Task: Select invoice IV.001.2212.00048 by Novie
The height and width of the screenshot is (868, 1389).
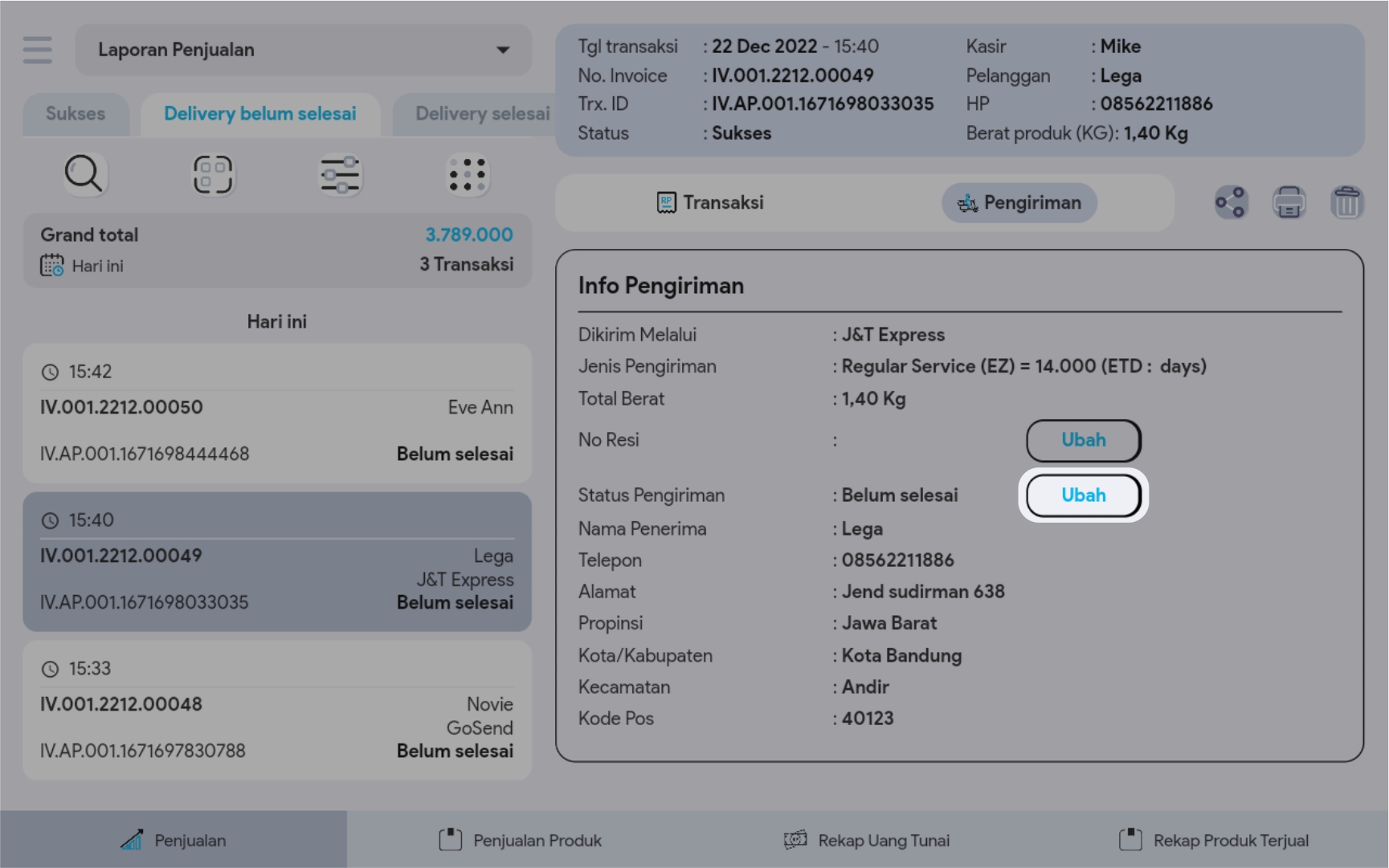Action: click(277, 711)
